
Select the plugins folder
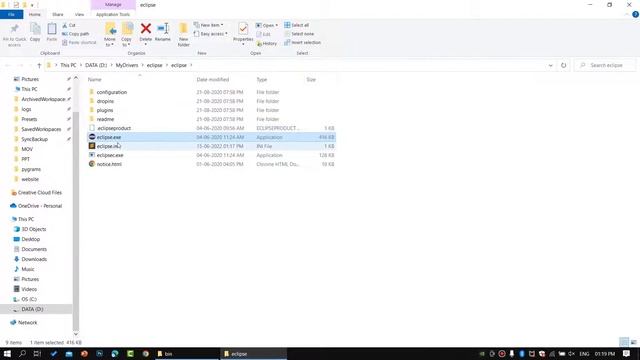pos(211,110)
